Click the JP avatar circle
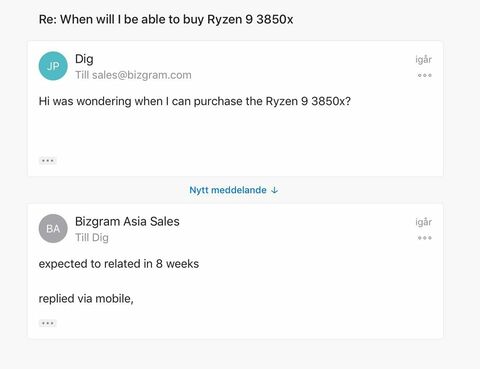 (53, 66)
